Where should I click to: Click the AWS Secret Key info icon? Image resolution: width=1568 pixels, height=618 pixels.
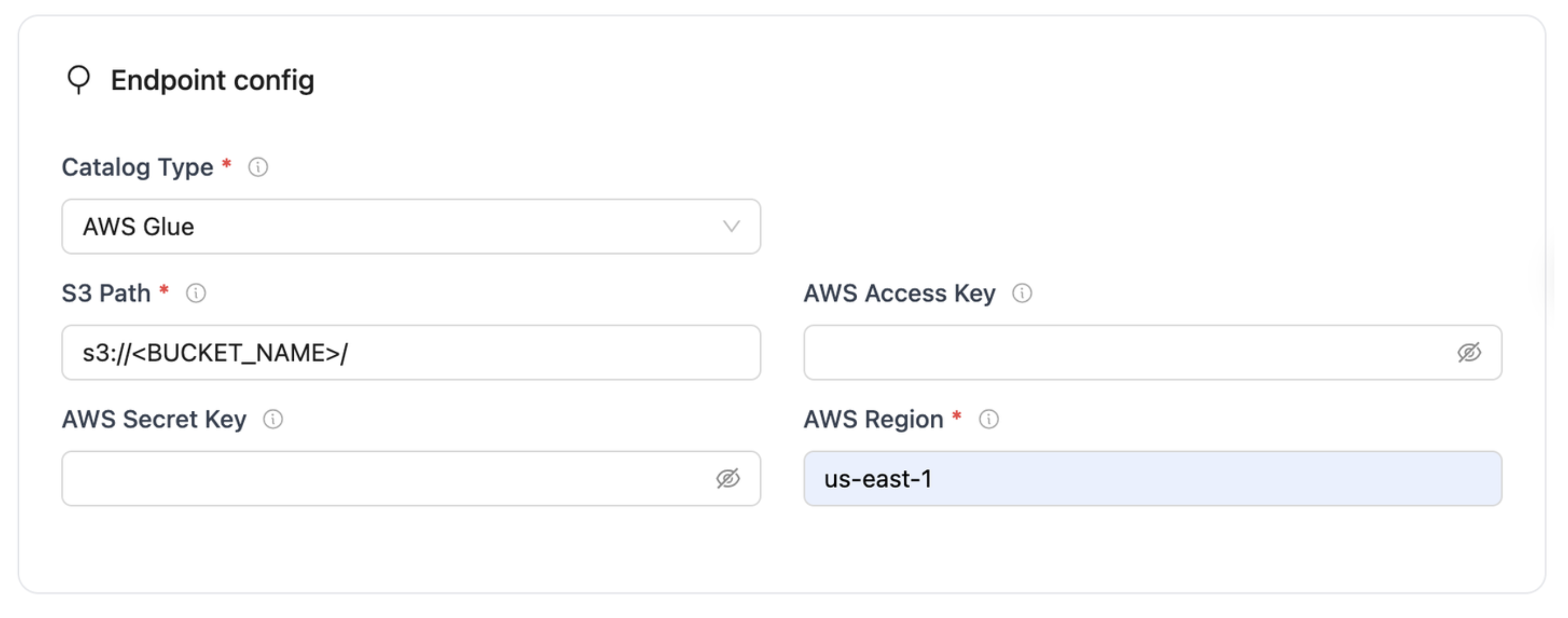273,419
